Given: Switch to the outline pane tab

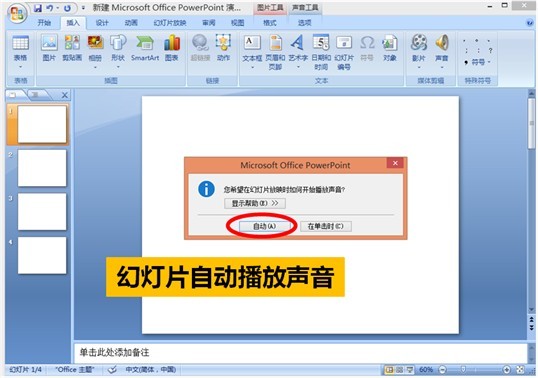Looking at the screenshot, I should click(37, 95).
